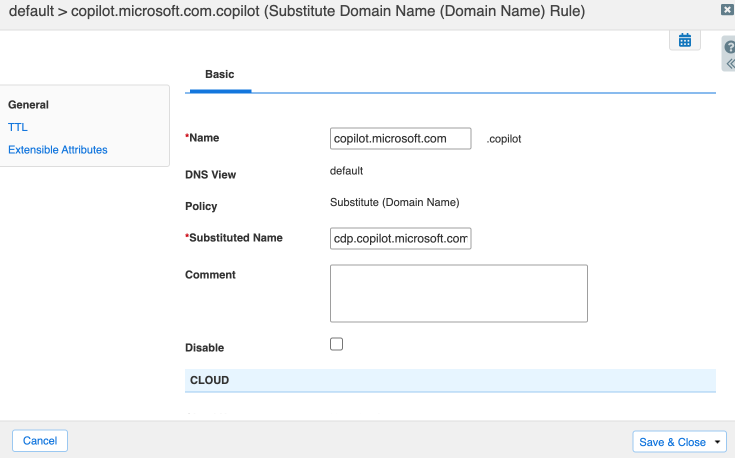Click the Name input field

(x=400, y=138)
